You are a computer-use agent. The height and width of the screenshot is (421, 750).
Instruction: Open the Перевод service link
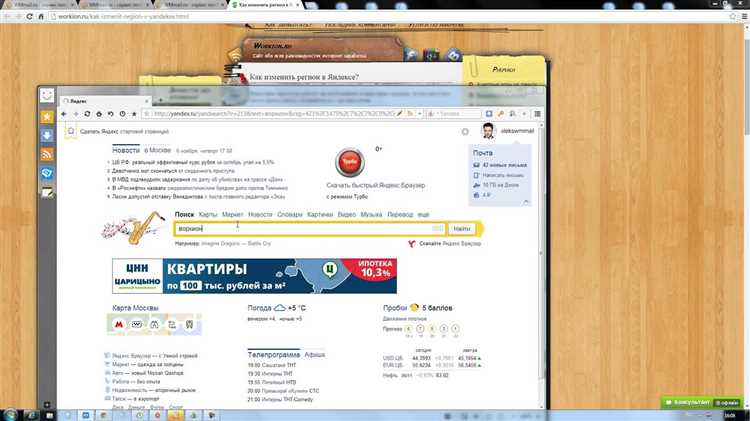click(x=400, y=214)
